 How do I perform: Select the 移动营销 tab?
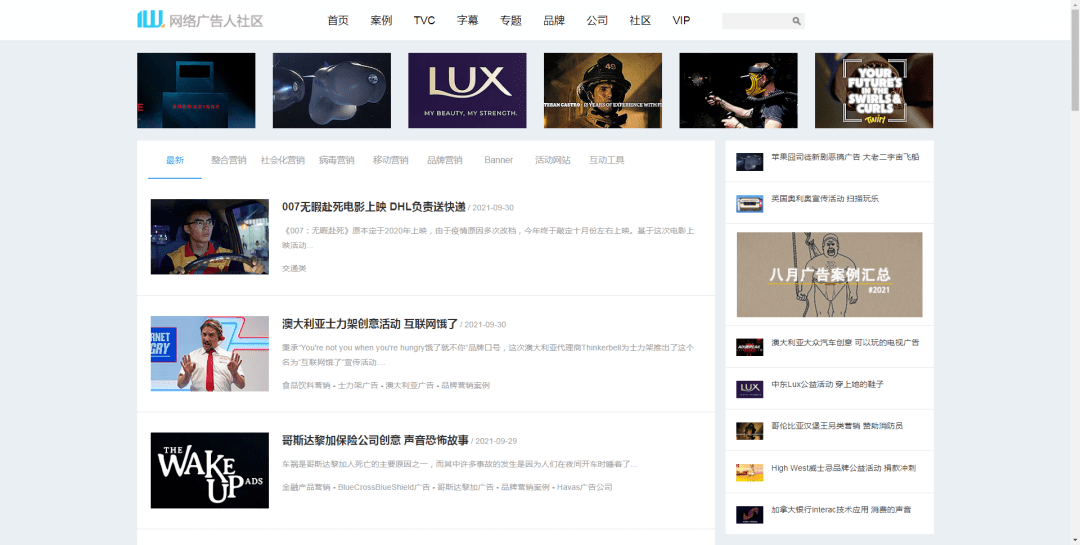[391, 160]
